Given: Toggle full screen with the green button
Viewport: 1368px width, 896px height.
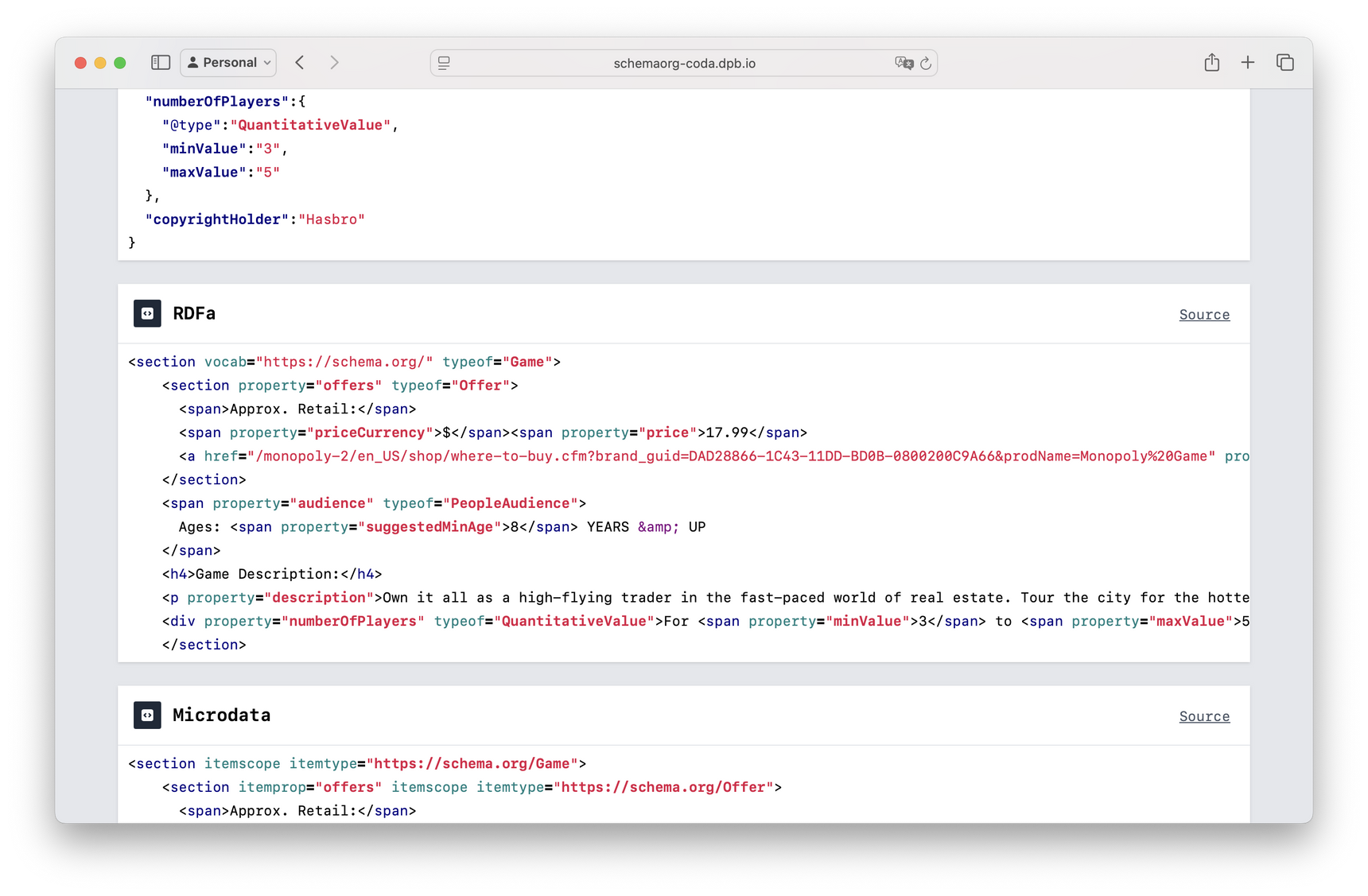Looking at the screenshot, I should [120, 62].
